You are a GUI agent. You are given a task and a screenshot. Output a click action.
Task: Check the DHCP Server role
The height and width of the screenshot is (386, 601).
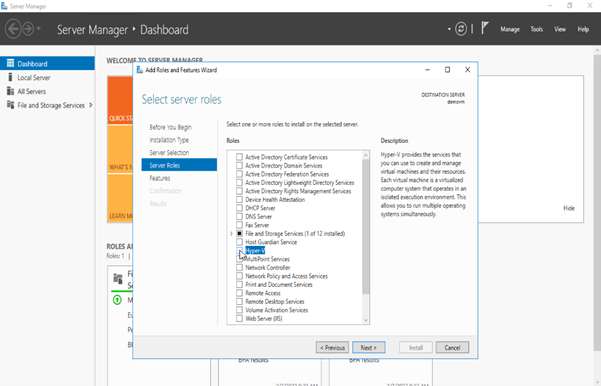(239, 208)
